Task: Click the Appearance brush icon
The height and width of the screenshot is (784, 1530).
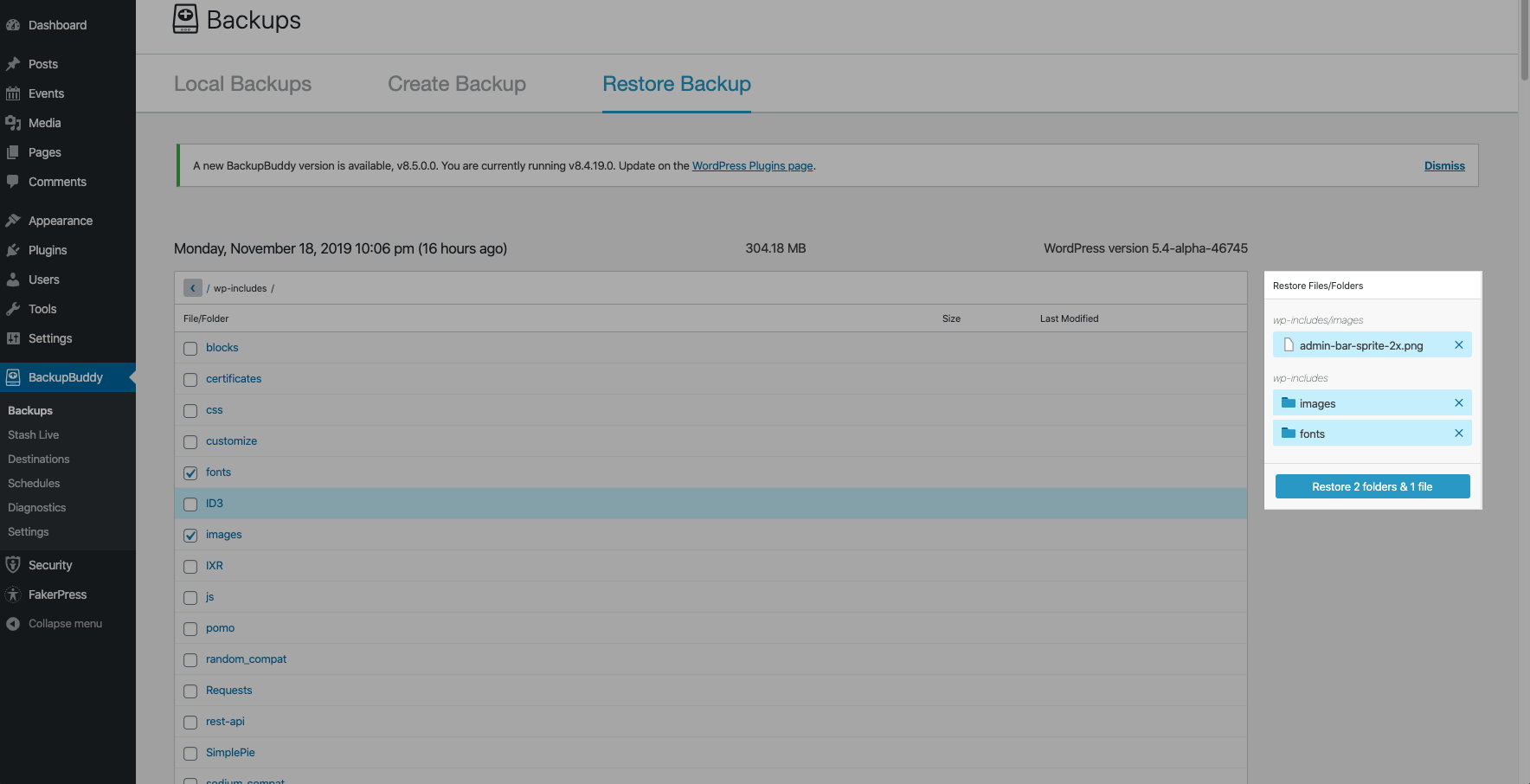Action: coord(13,221)
